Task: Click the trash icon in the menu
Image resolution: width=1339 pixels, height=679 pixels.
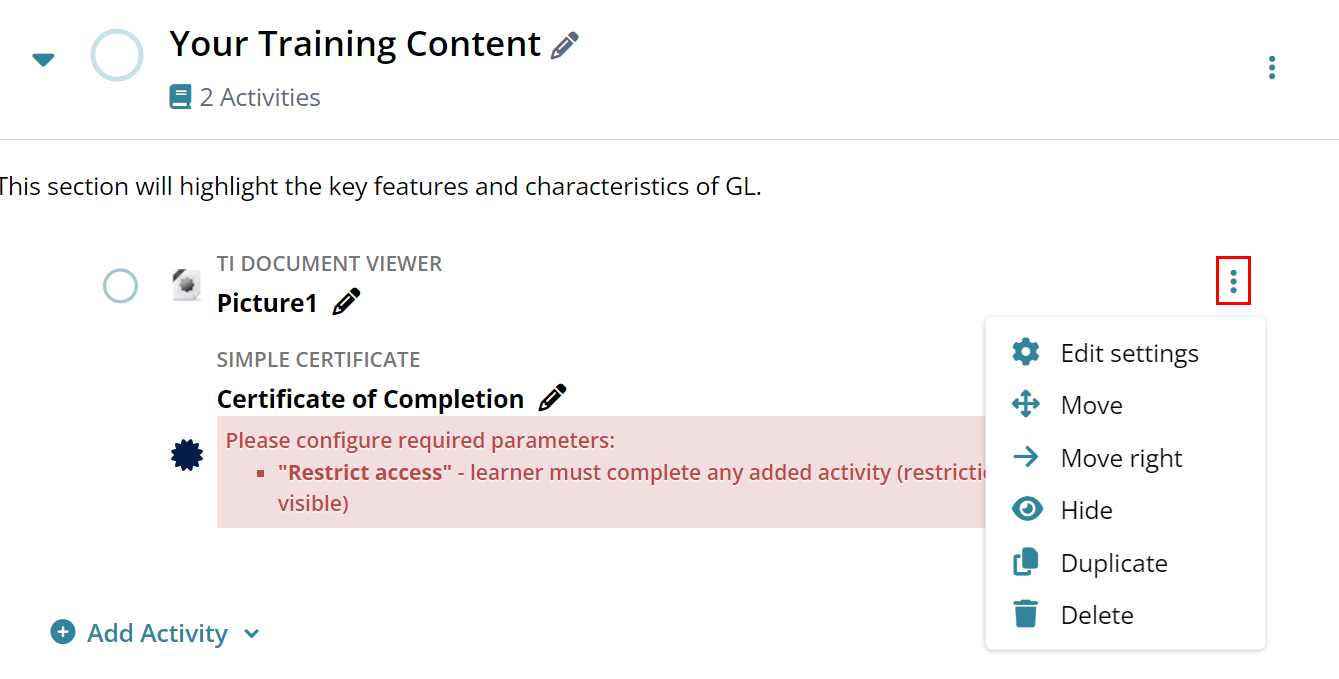Action: pyautogui.click(x=1026, y=614)
